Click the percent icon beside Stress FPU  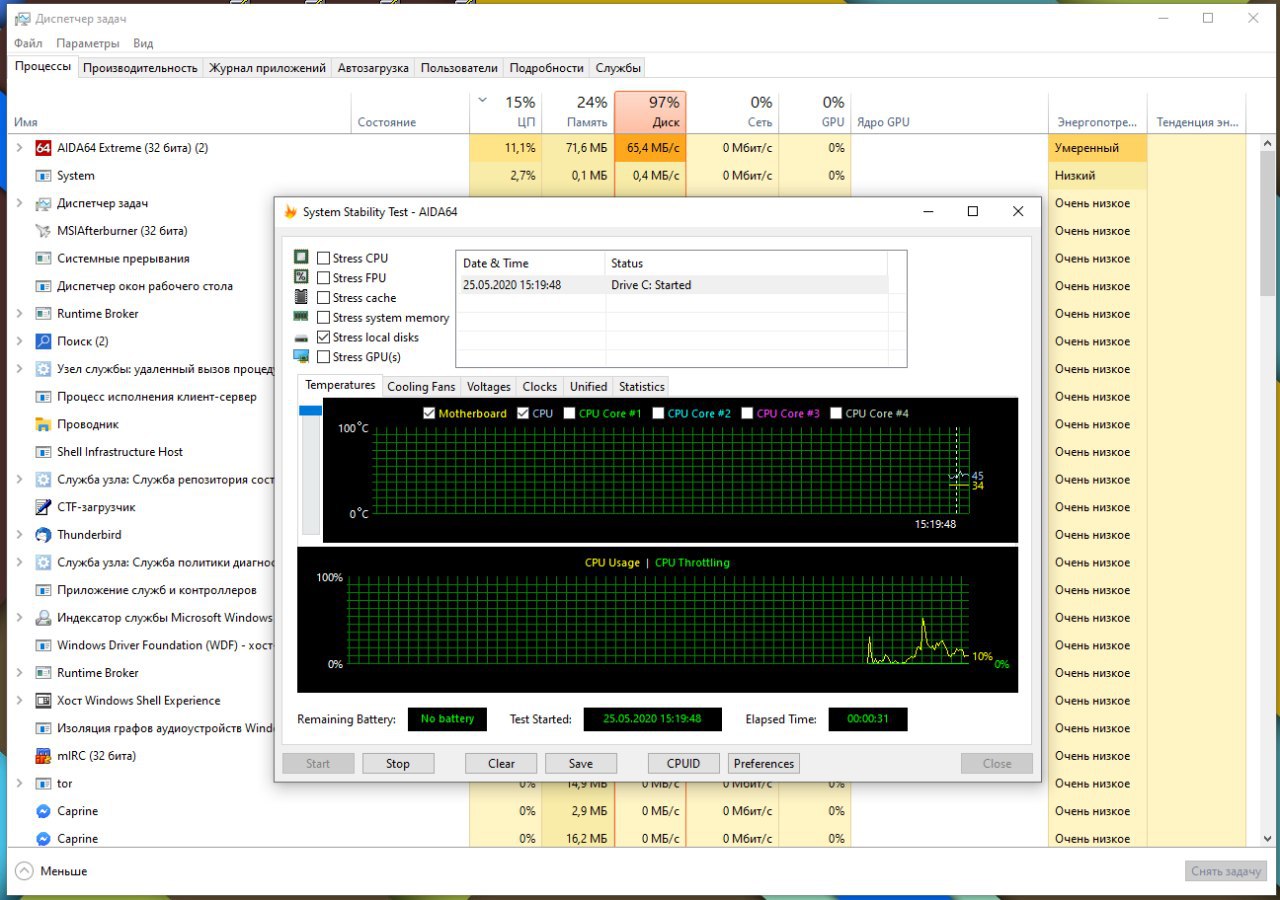pos(301,278)
